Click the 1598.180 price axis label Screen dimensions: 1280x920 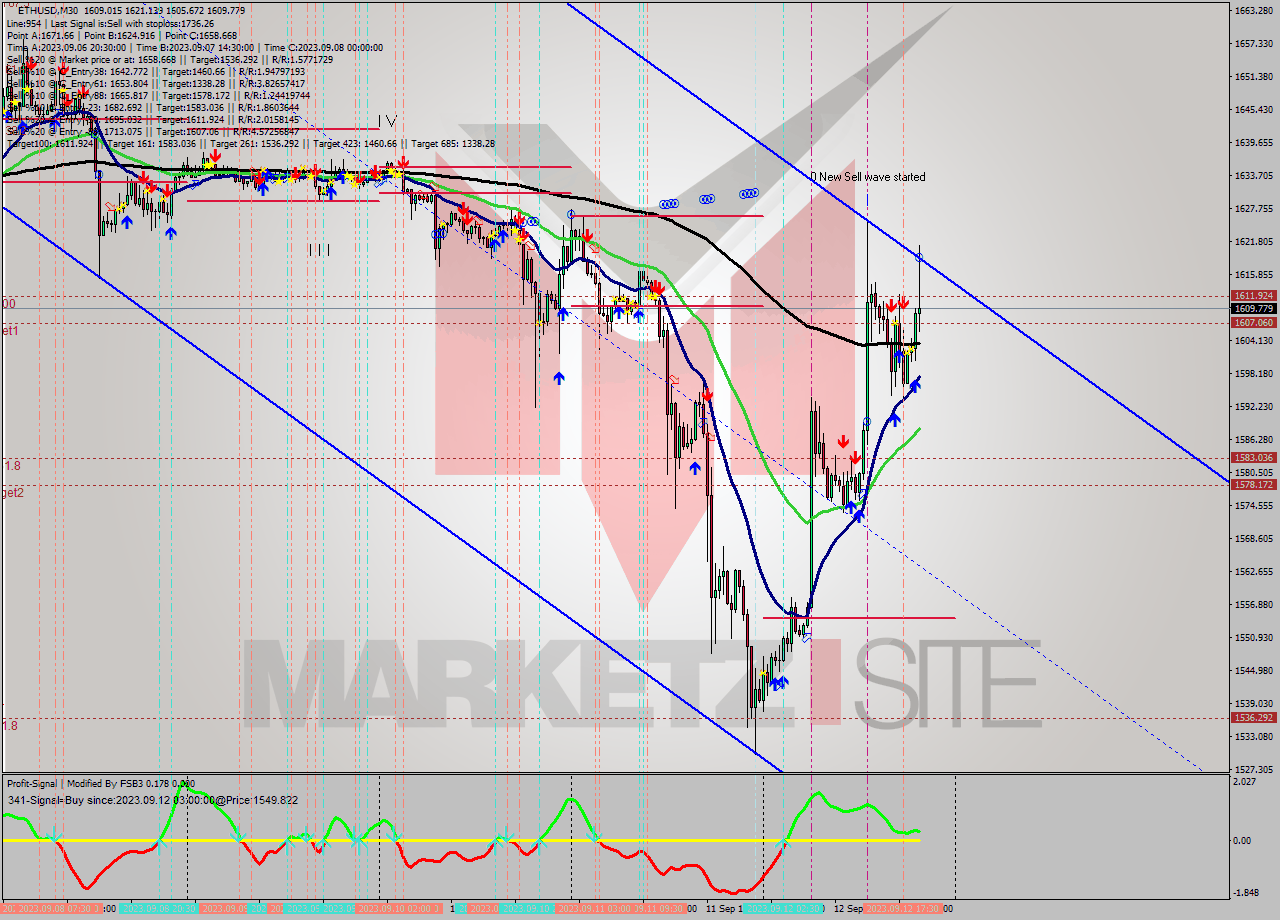[1253, 374]
